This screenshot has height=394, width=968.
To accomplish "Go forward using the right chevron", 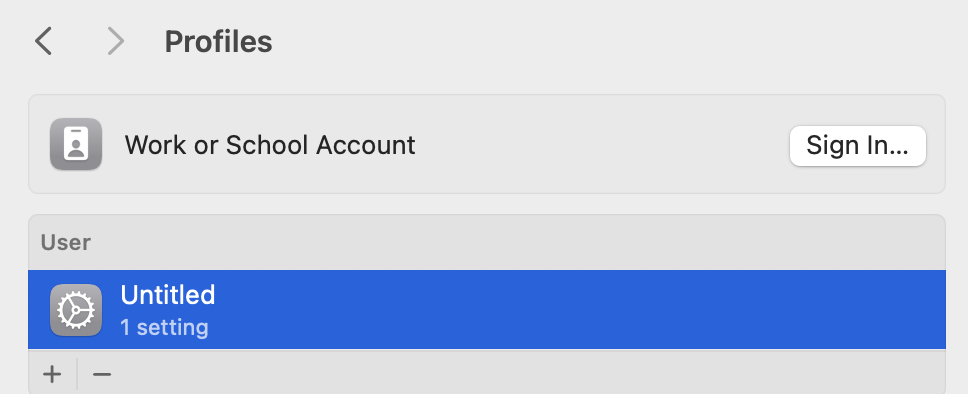I will [x=116, y=41].
